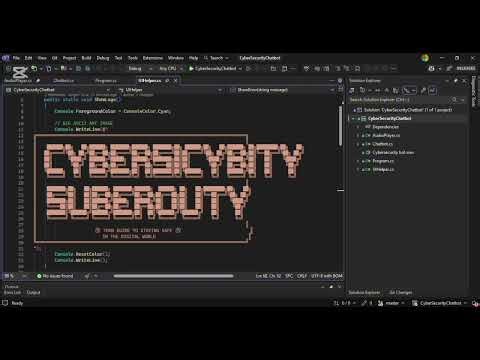The image size is (480, 360).
Task: Switch to the Git Changes tab
Action: pos(401,292)
